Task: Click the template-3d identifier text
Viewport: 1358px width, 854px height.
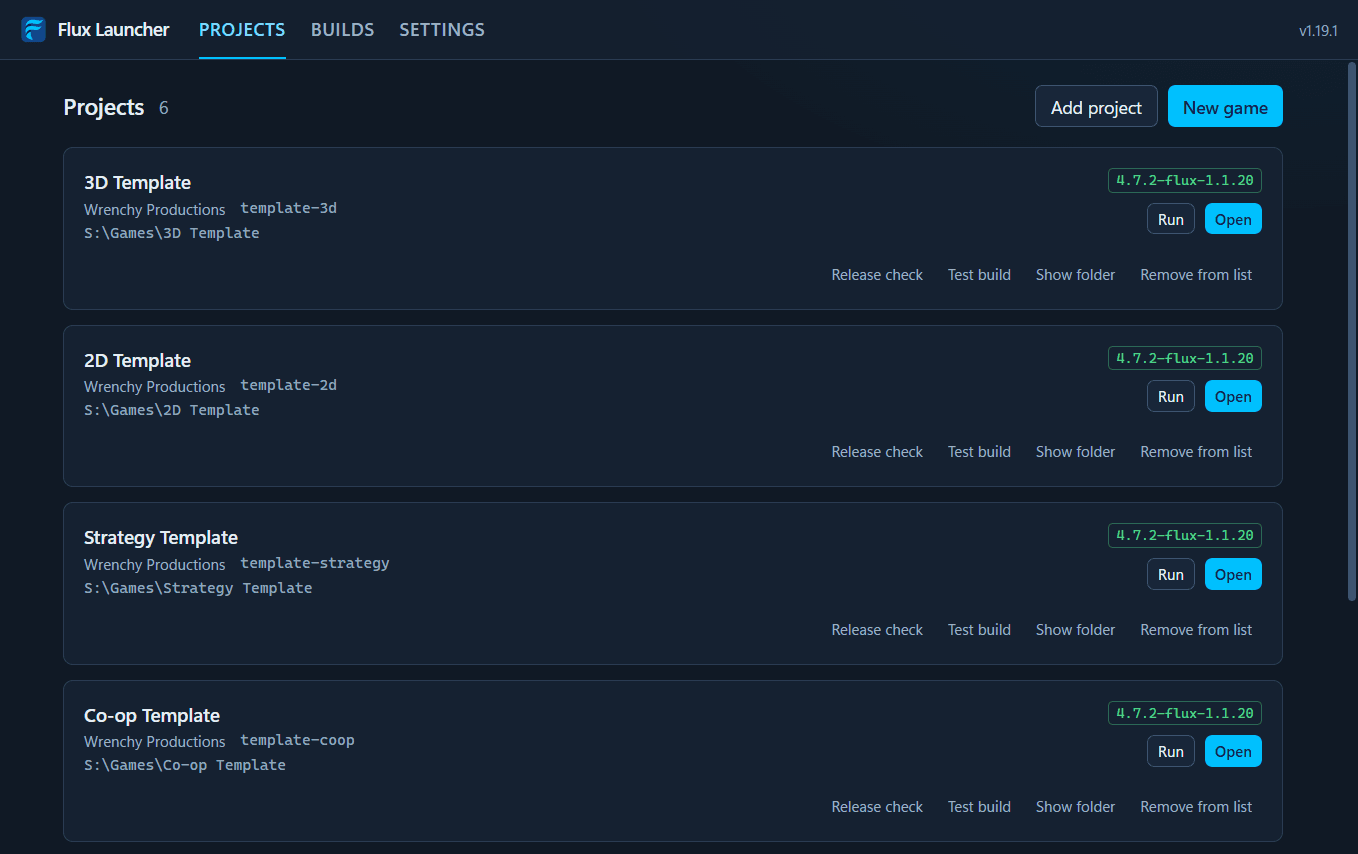Action: pos(288,208)
